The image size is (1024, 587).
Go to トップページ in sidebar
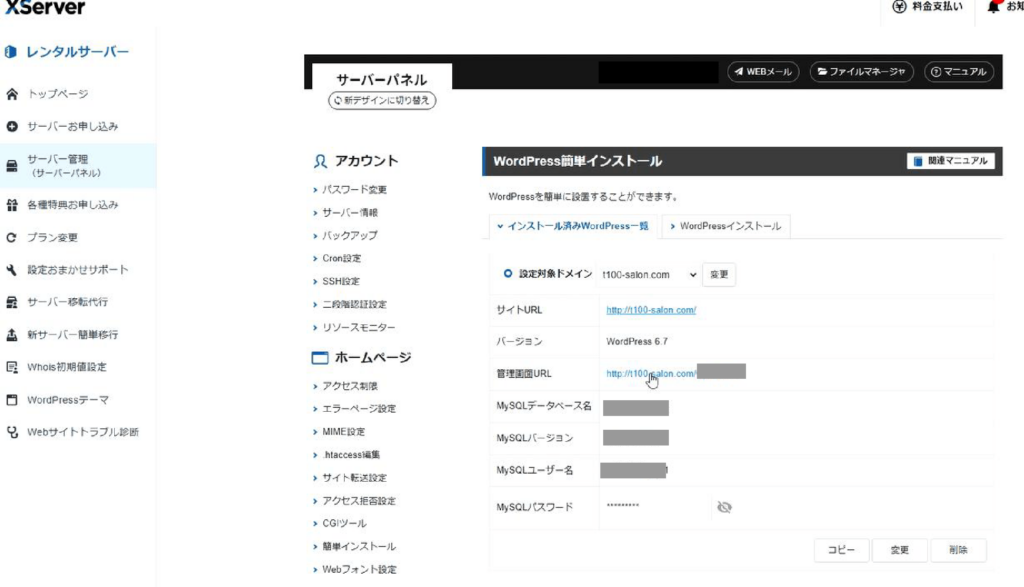click(x=57, y=94)
